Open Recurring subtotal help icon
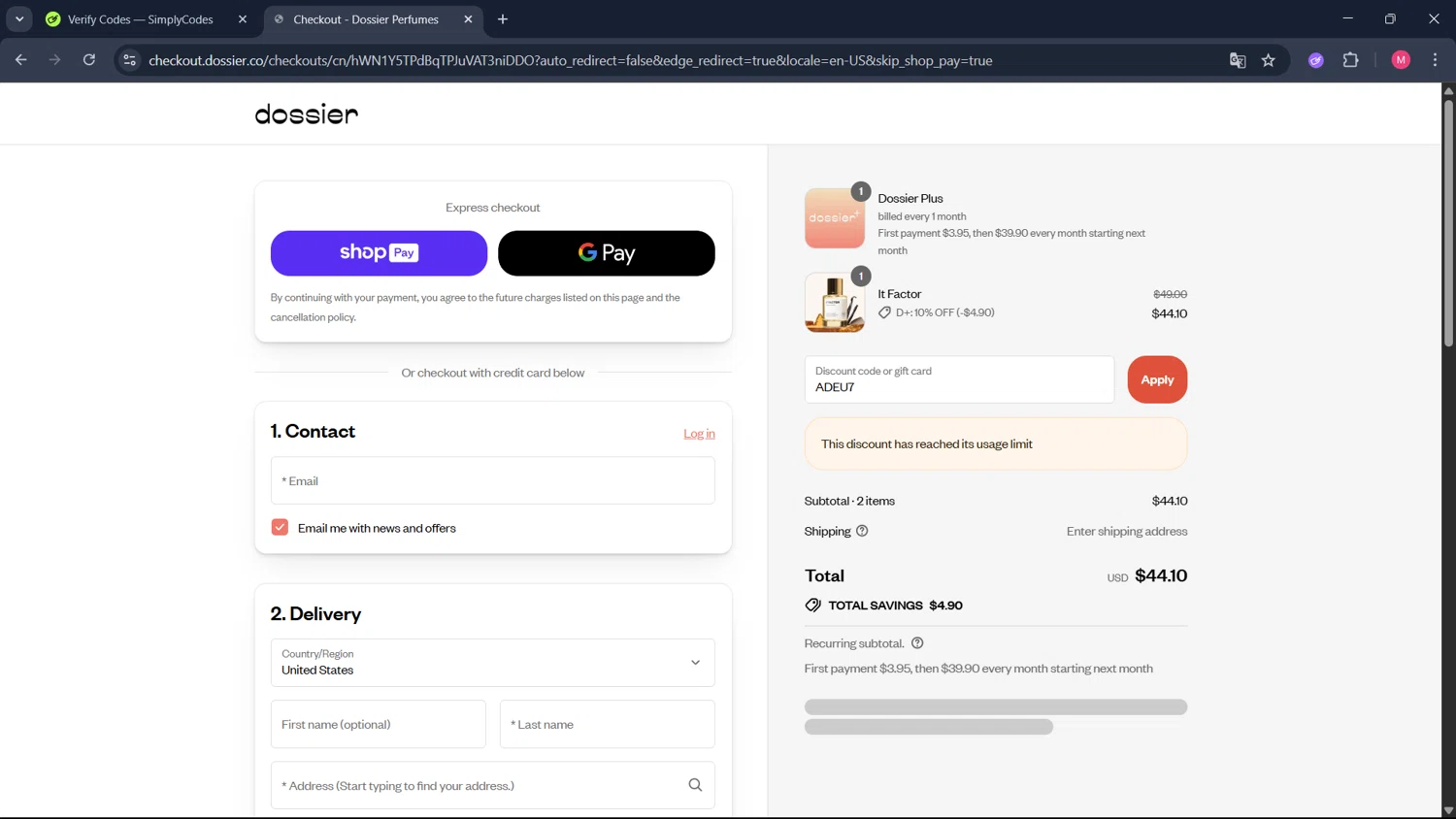This screenshot has width=1456, height=819. 917,643
